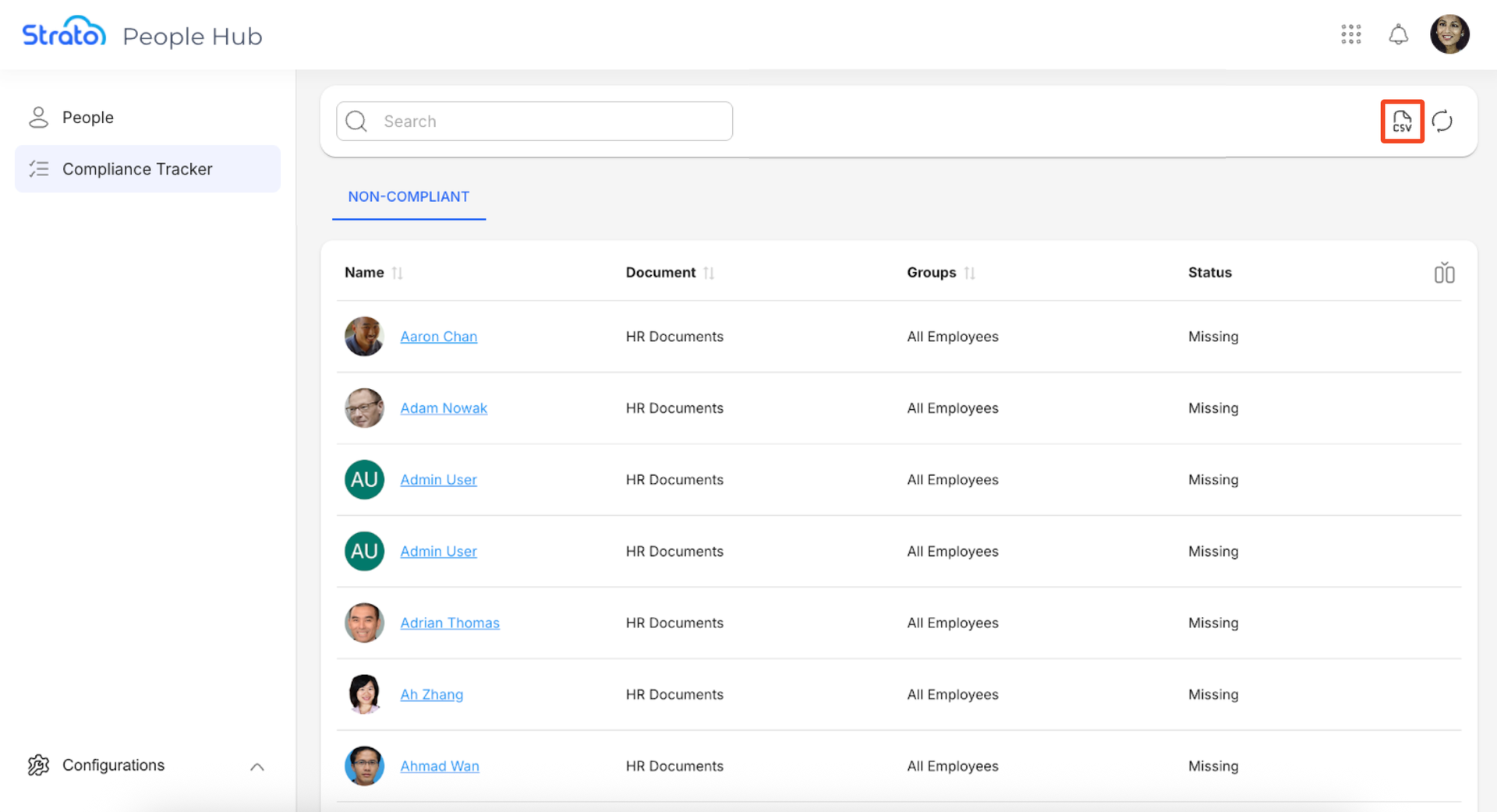The width and height of the screenshot is (1497, 812).
Task: Open the user profile avatar menu
Action: (1449, 34)
